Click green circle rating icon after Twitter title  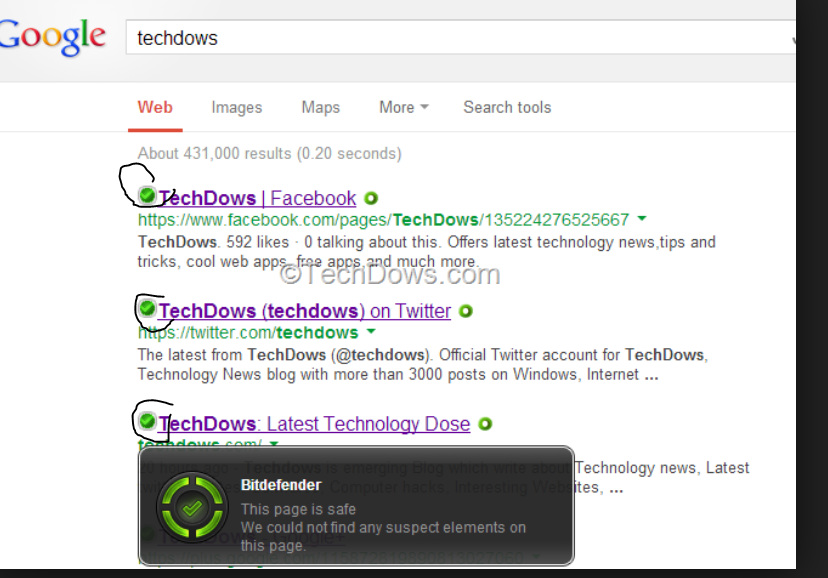click(466, 311)
